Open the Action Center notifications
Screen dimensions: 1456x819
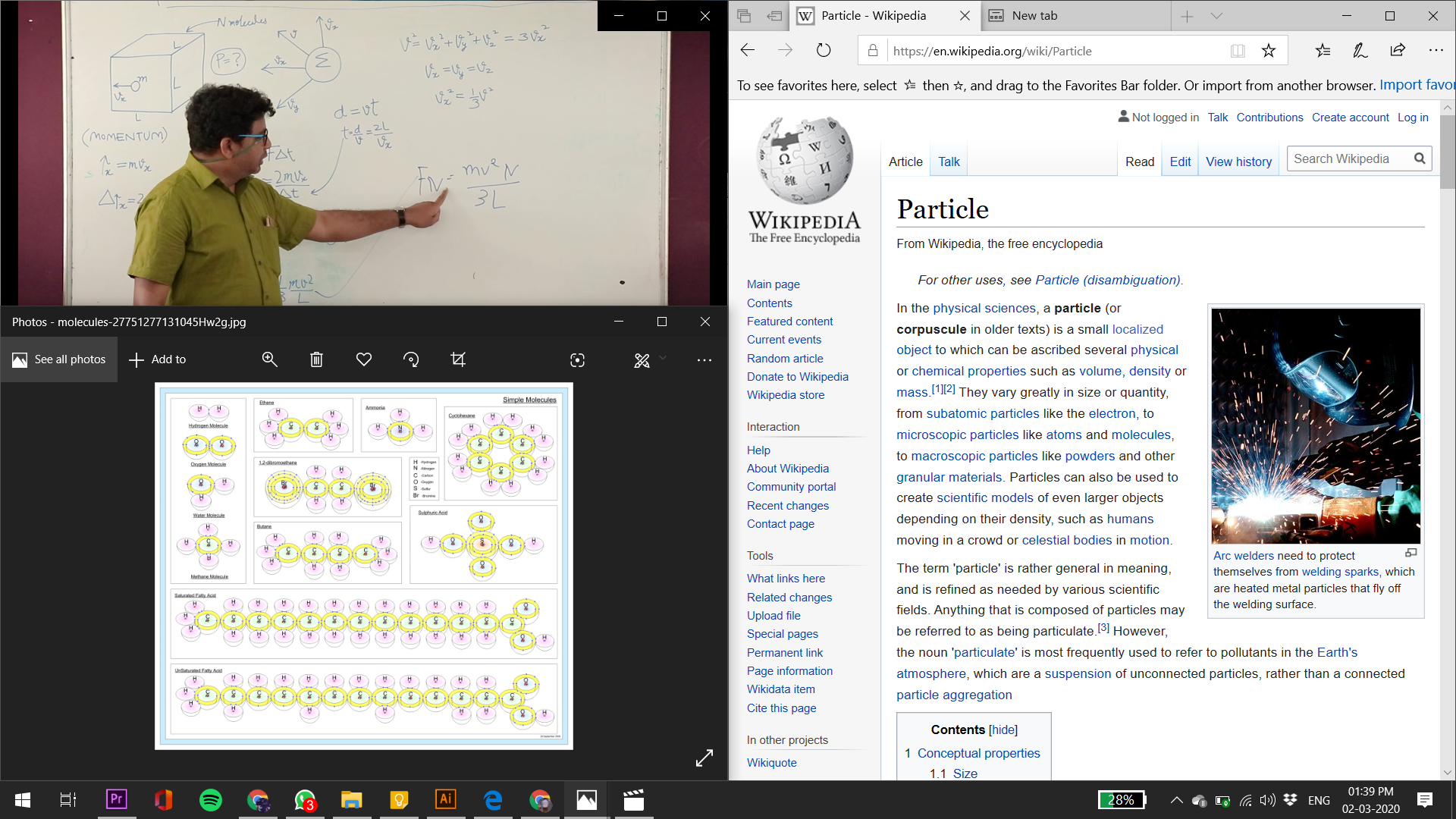coord(1424,800)
